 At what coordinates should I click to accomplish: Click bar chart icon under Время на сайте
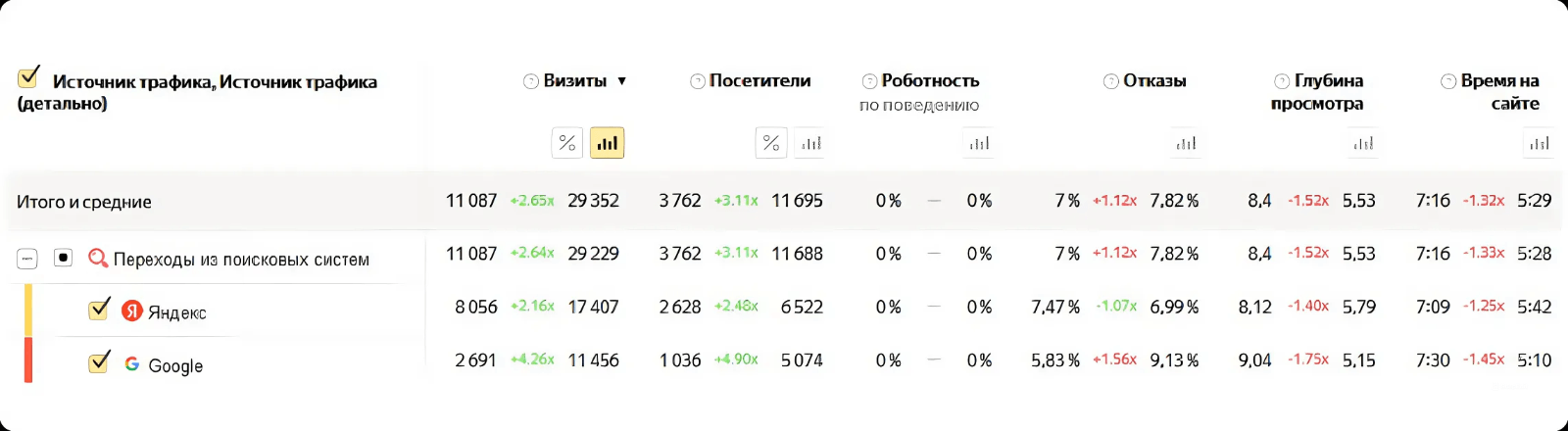(x=1540, y=143)
